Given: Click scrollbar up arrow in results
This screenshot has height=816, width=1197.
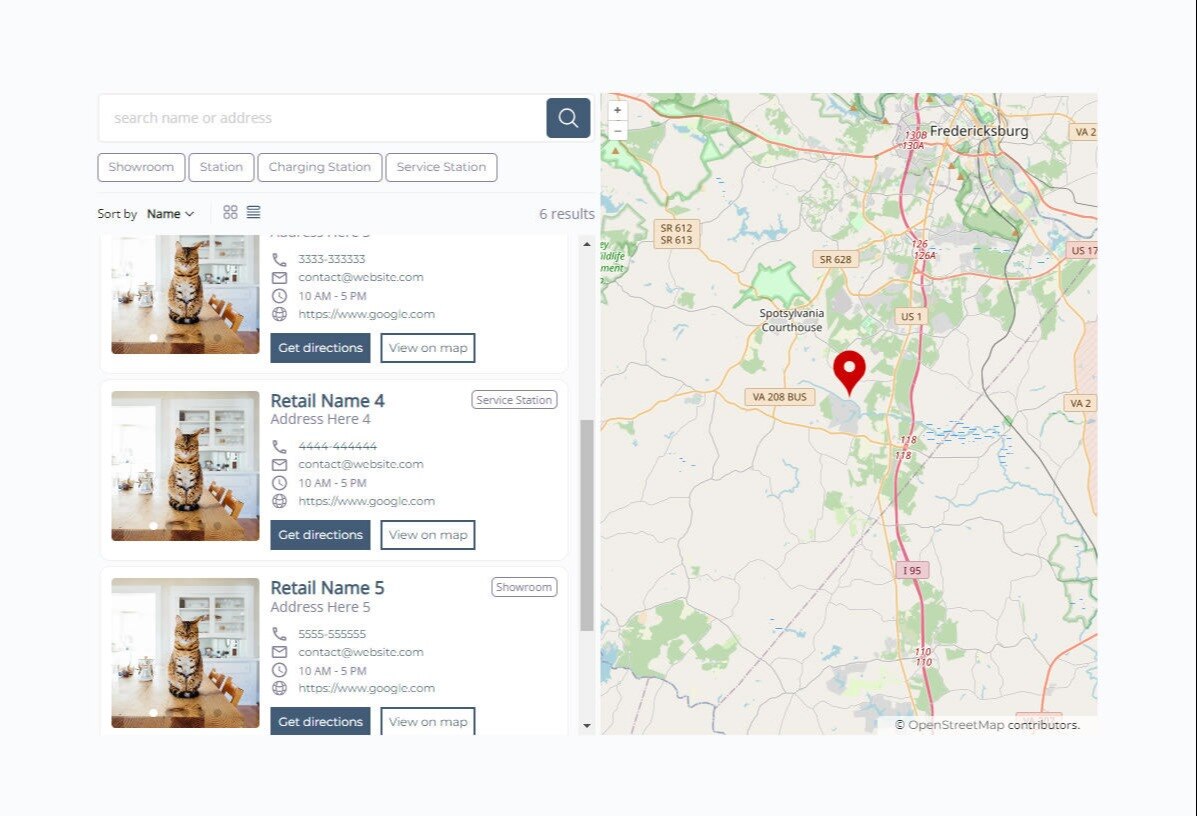Looking at the screenshot, I should tap(586, 244).
